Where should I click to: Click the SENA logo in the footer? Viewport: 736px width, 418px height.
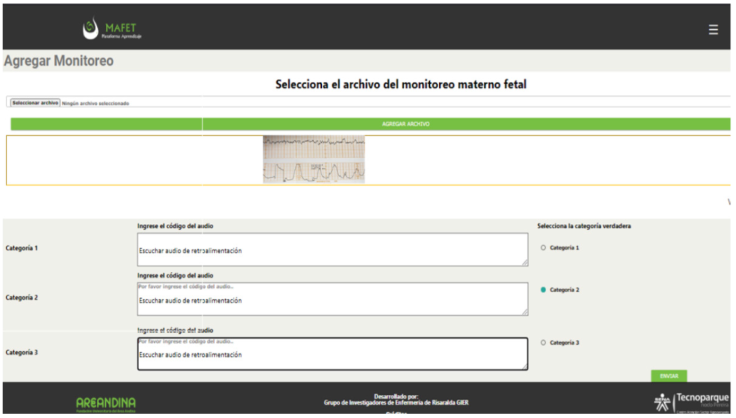click(x=662, y=402)
